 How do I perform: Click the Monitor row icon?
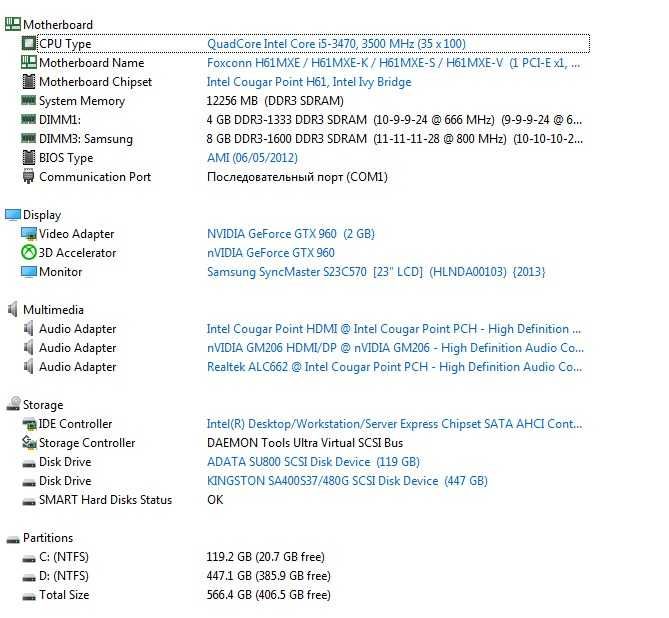[29, 271]
